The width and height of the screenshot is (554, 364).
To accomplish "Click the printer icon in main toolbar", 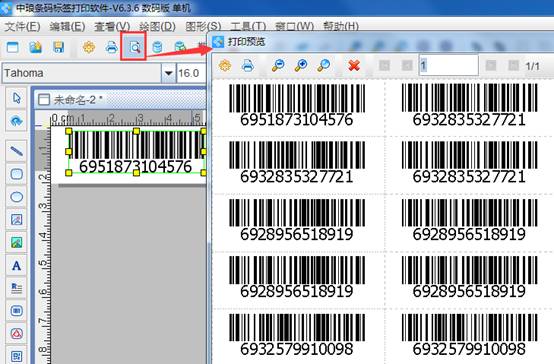I will coord(111,47).
